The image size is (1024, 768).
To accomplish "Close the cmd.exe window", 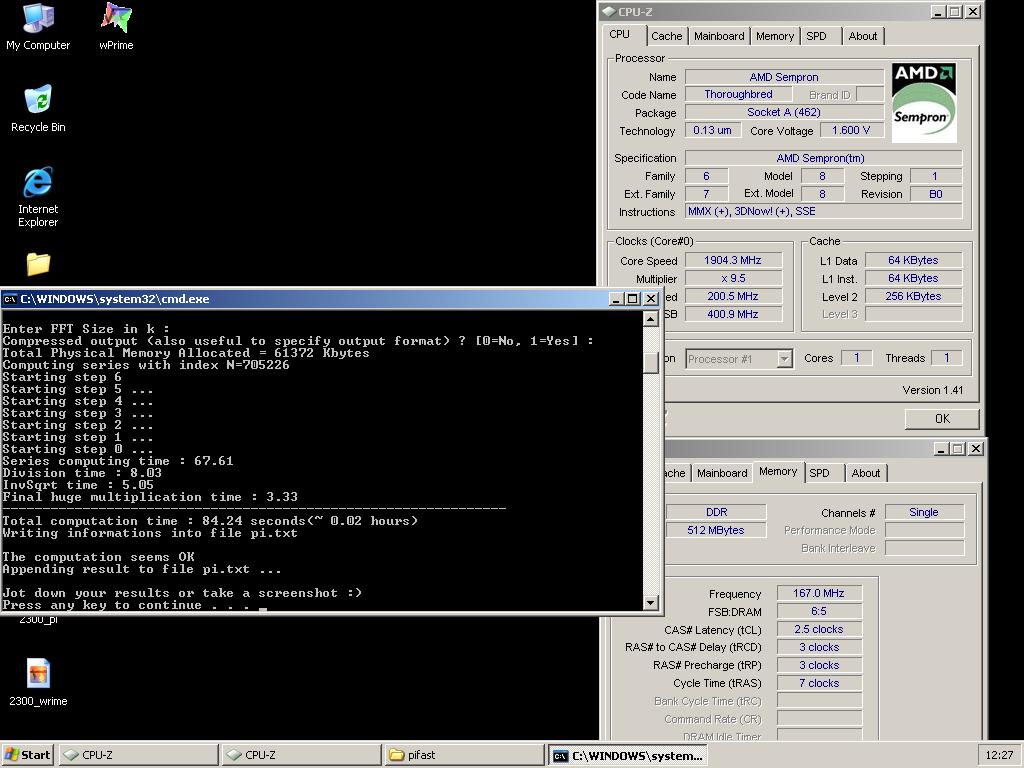I will click(x=650, y=298).
